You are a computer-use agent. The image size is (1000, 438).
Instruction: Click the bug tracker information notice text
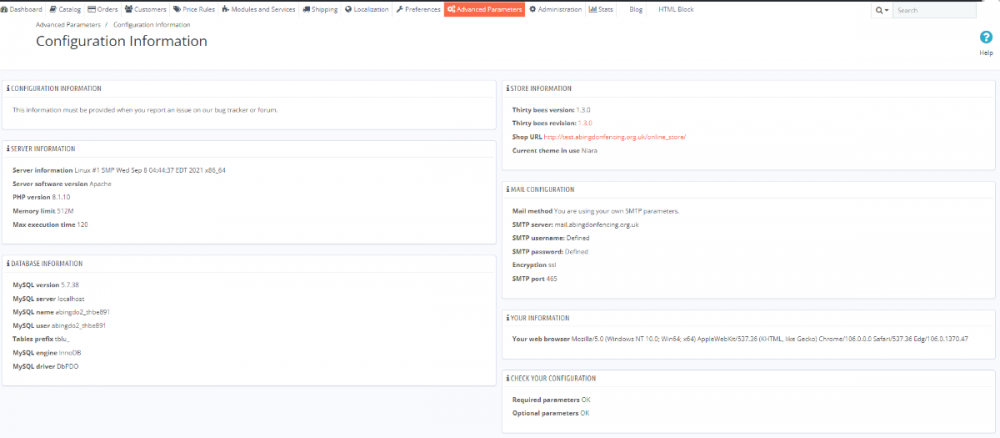[145, 110]
